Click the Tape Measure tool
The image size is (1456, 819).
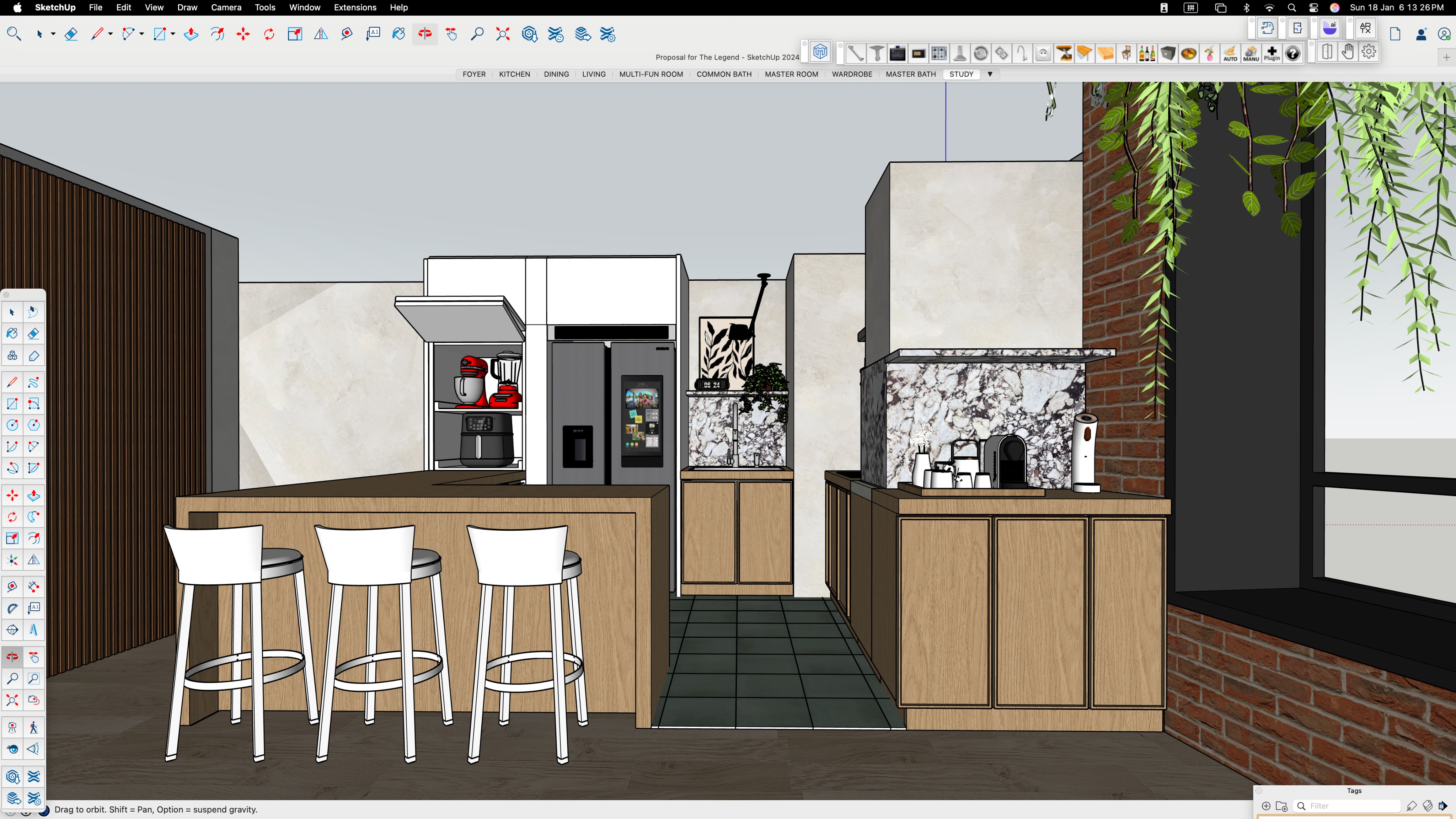pyautogui.click(x=347, y=34)
